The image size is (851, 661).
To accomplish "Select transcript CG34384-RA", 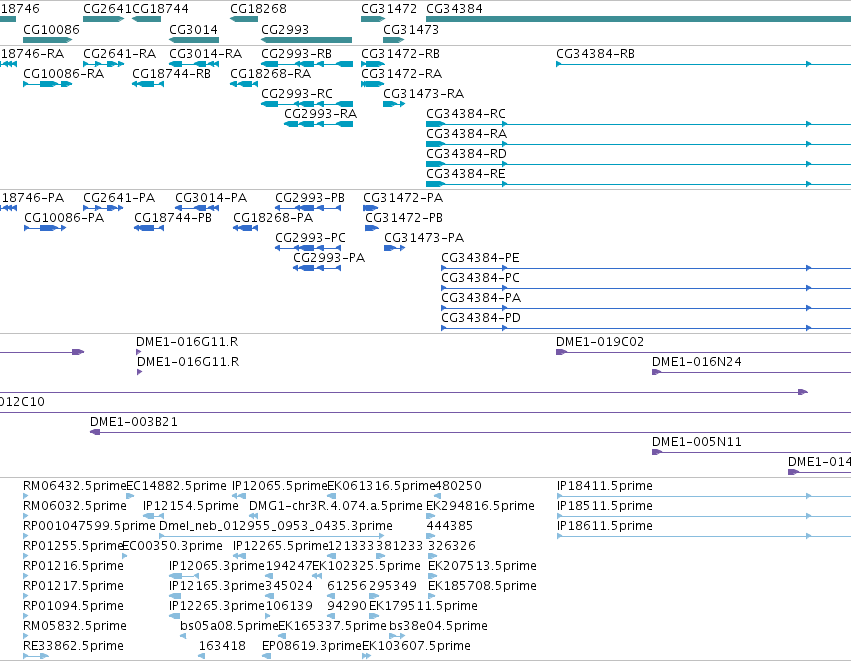I will click(x=638, y=144).
